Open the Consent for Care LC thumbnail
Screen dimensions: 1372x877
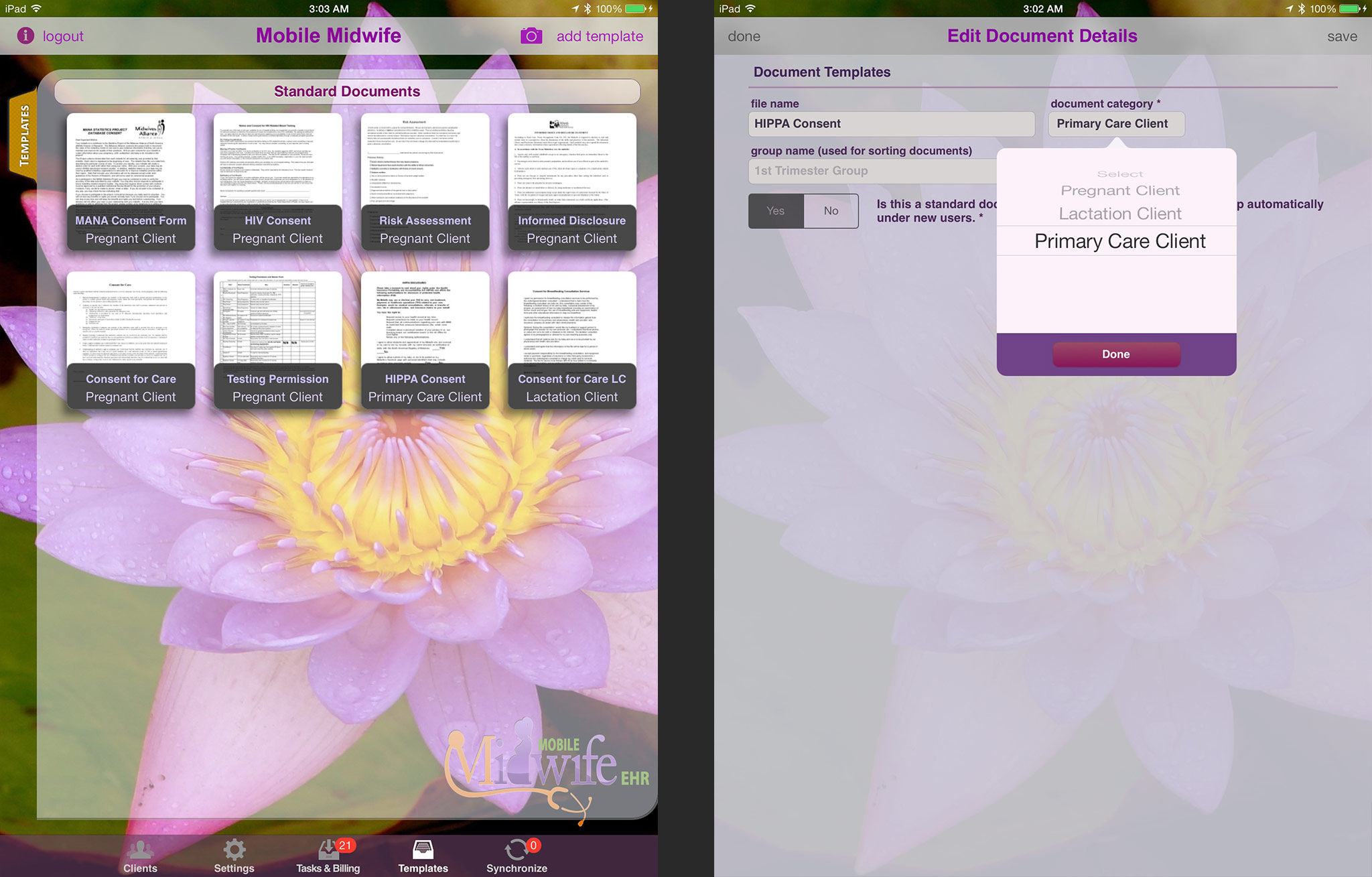pyautogui.click(x=571, y=340)
